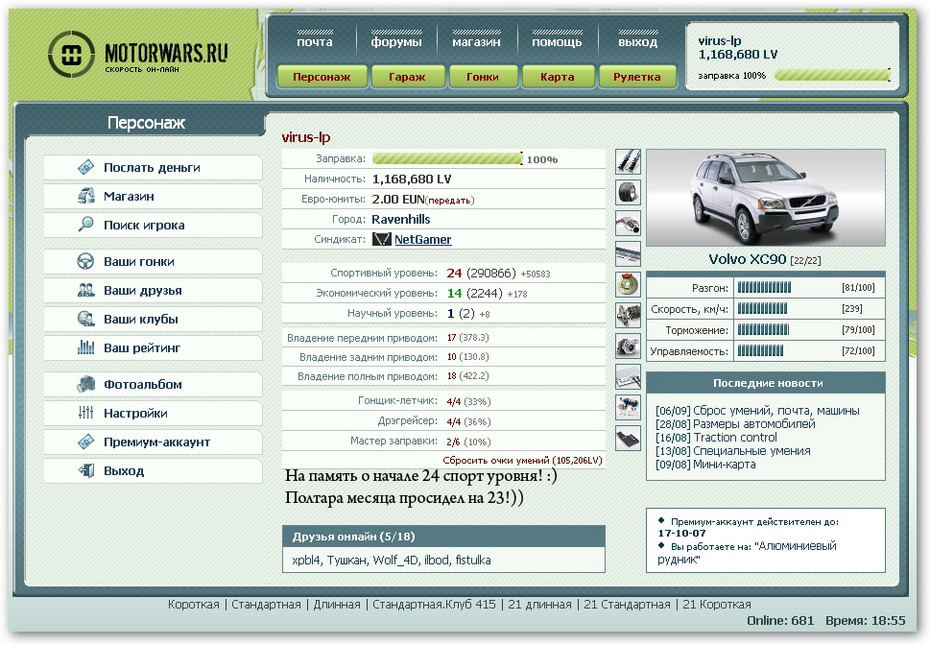This screenshot has width=930, height=645.
Task: Open магазин in the top navigation
Action: (476, 42)
